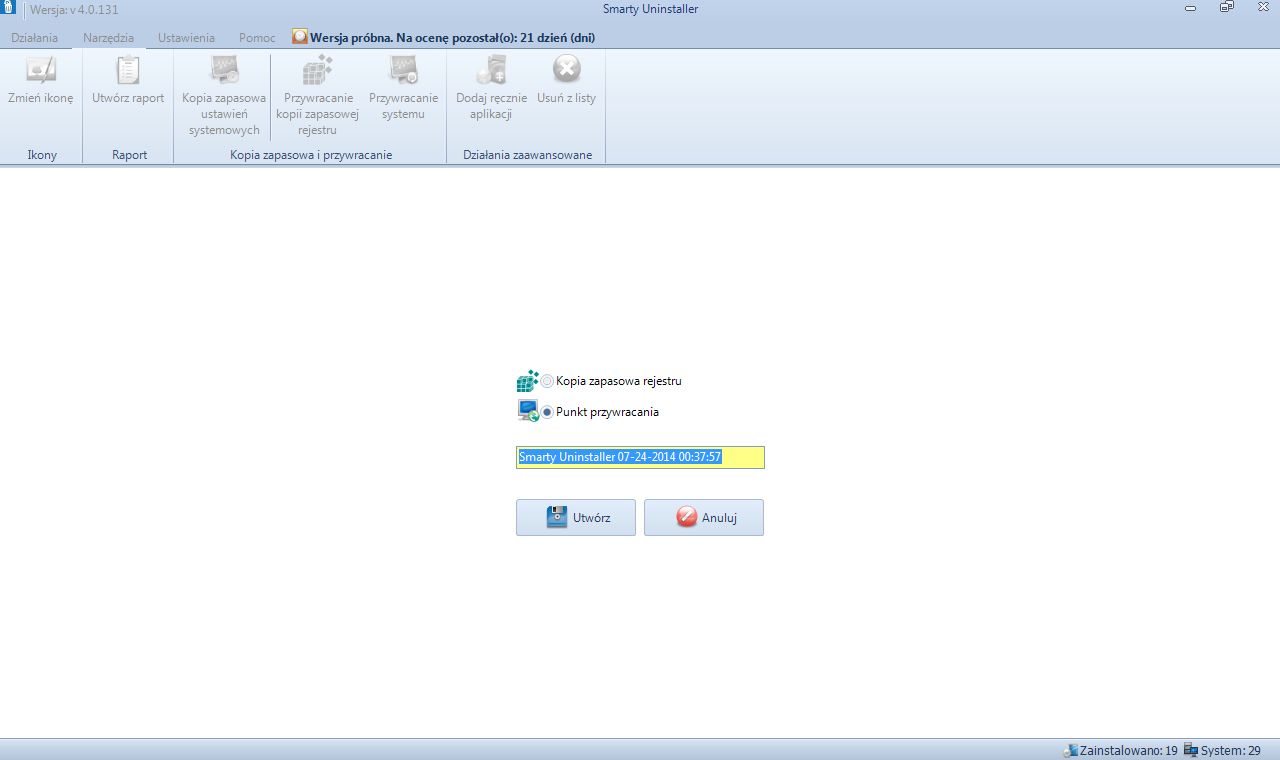Open Przywracanie kopii zapasowej rejestru
Viewport: 1280px width, 760px height.
(317, 96)
